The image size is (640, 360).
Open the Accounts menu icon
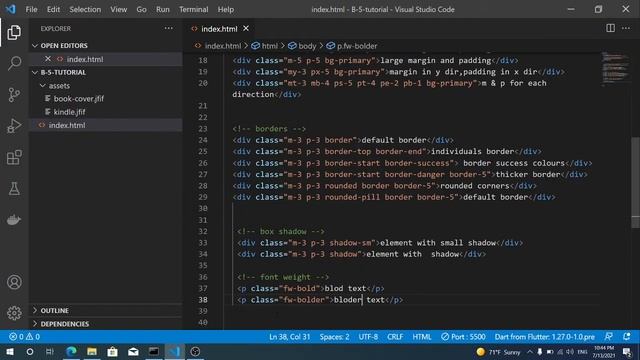click(14, 282)
